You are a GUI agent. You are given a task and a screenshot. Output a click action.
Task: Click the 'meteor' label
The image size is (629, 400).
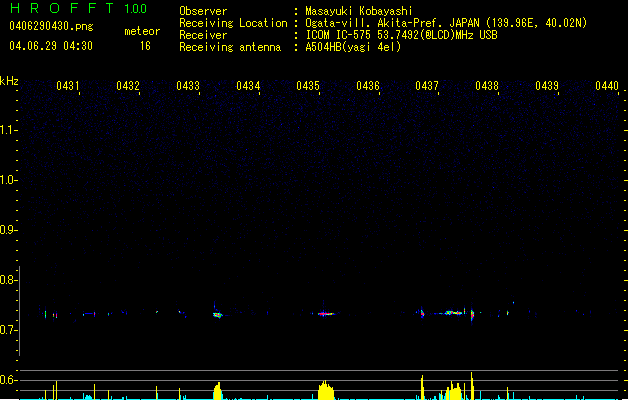click(142, 31)
